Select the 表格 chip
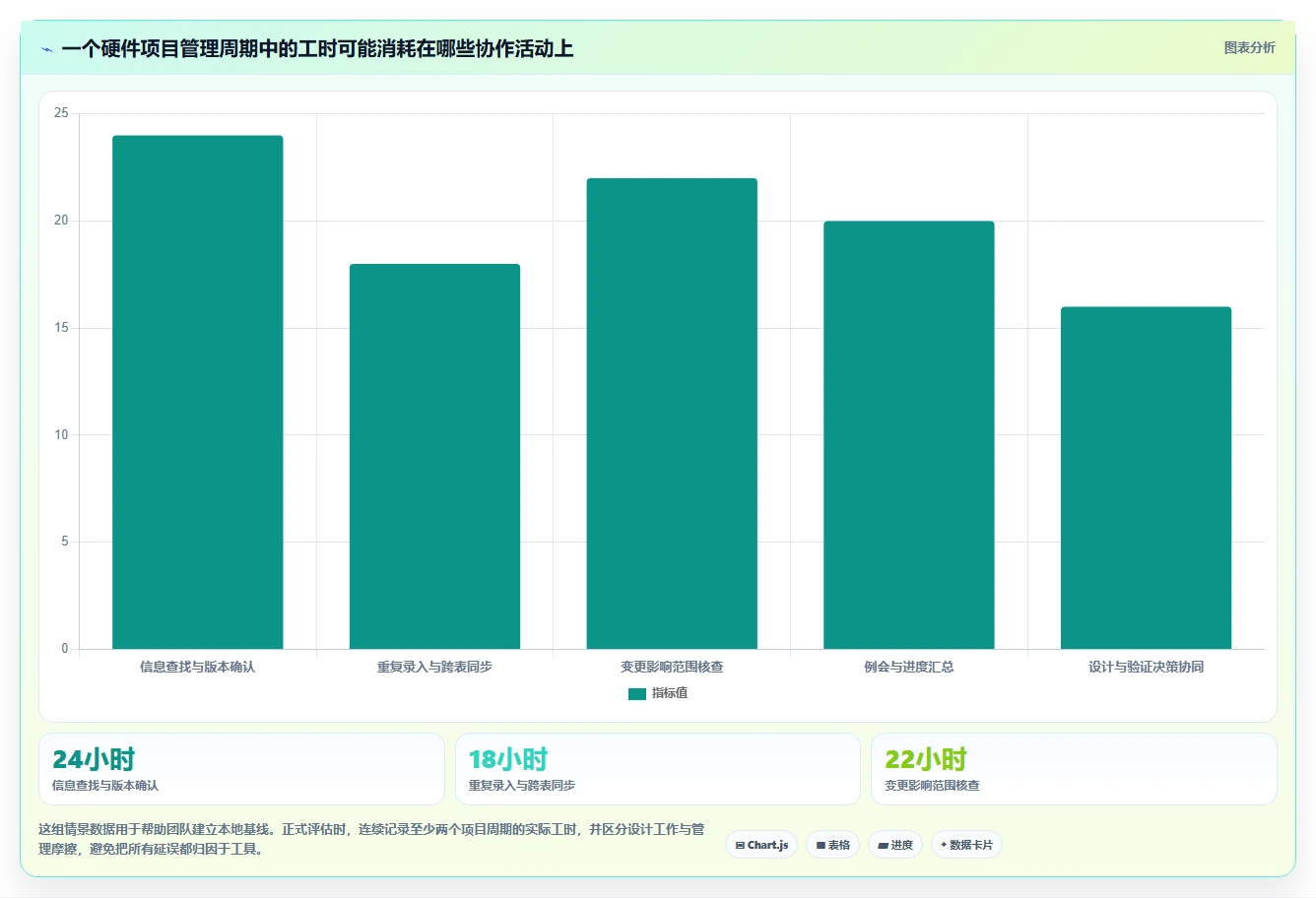 click(832, 845)
